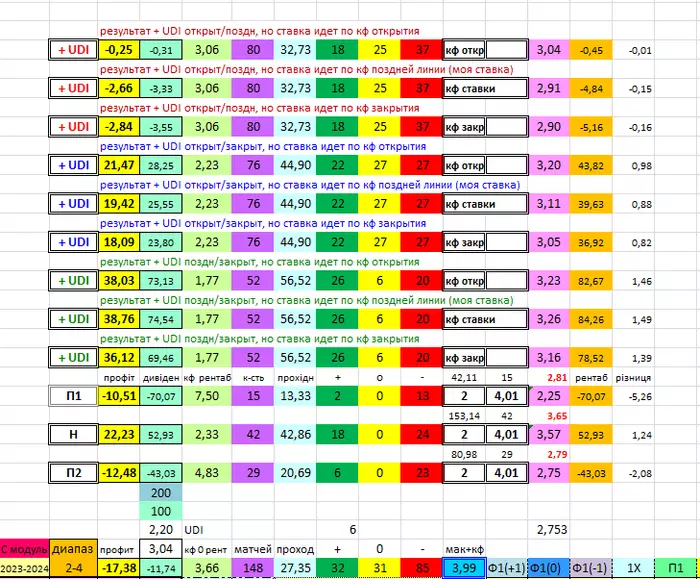The image size is (700, 579).
Task: Click the orange cell reading -4,84
Action: pyautogui.click(x=591, y=88)
